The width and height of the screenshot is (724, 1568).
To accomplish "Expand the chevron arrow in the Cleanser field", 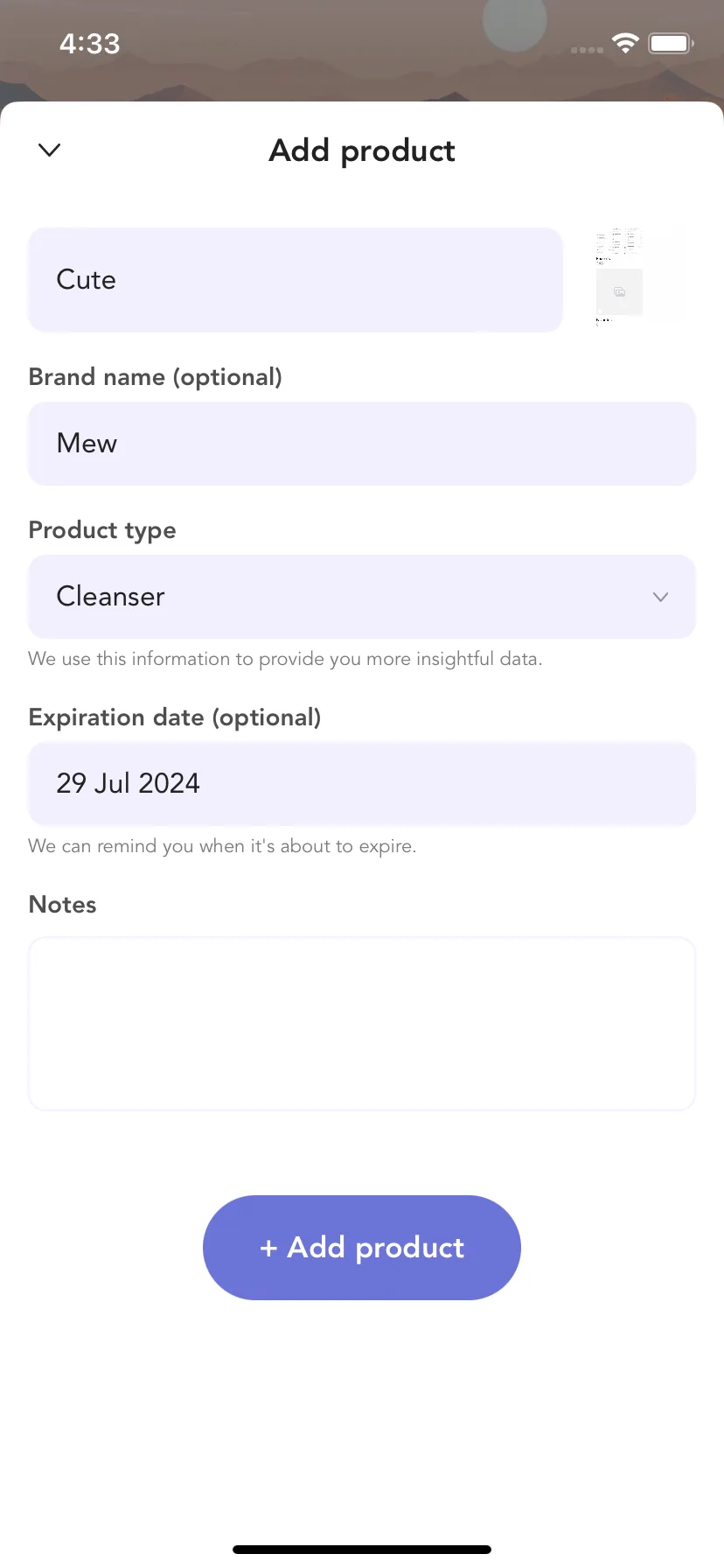I will click(x=661, y=597).
